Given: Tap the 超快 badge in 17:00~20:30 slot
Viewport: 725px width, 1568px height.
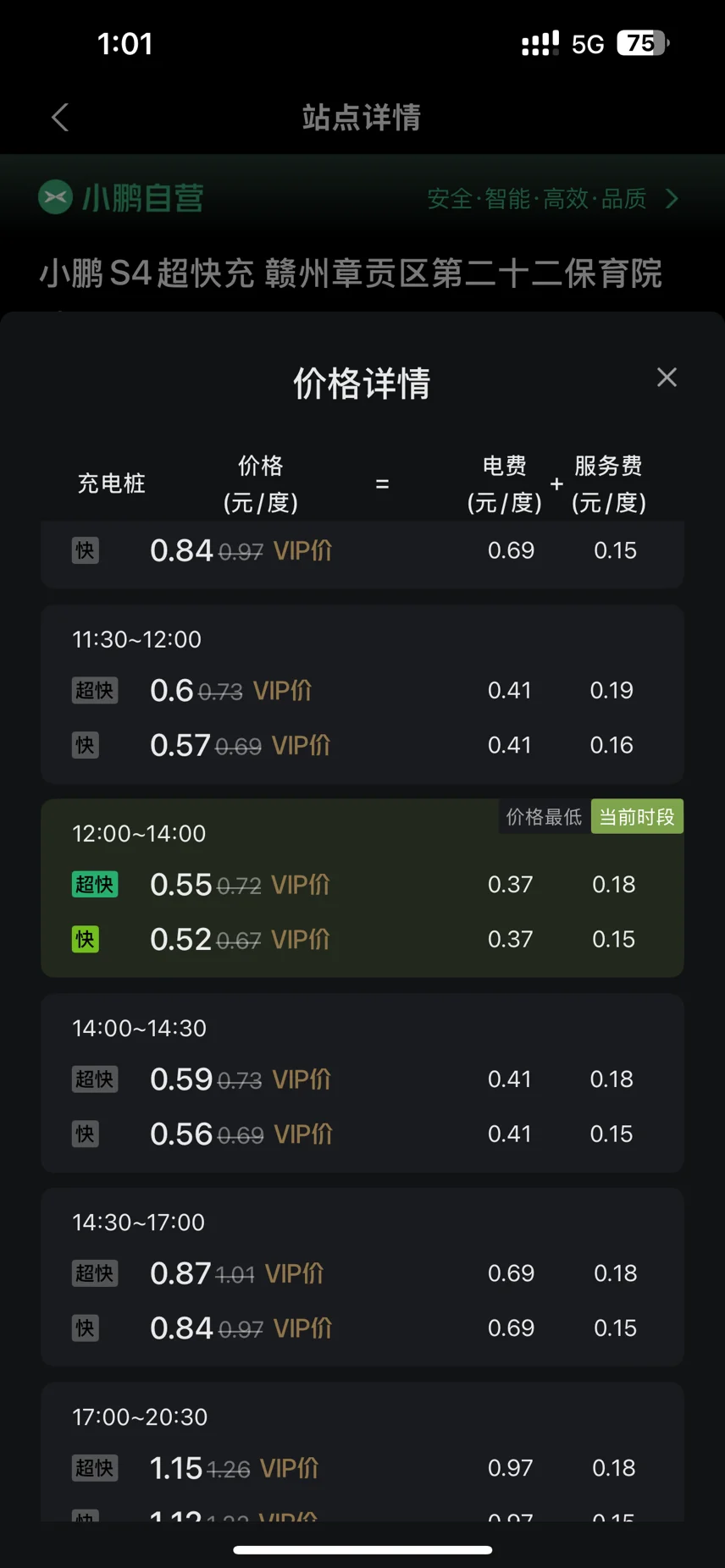Looking at the screenshot, I should point(95,1468).
